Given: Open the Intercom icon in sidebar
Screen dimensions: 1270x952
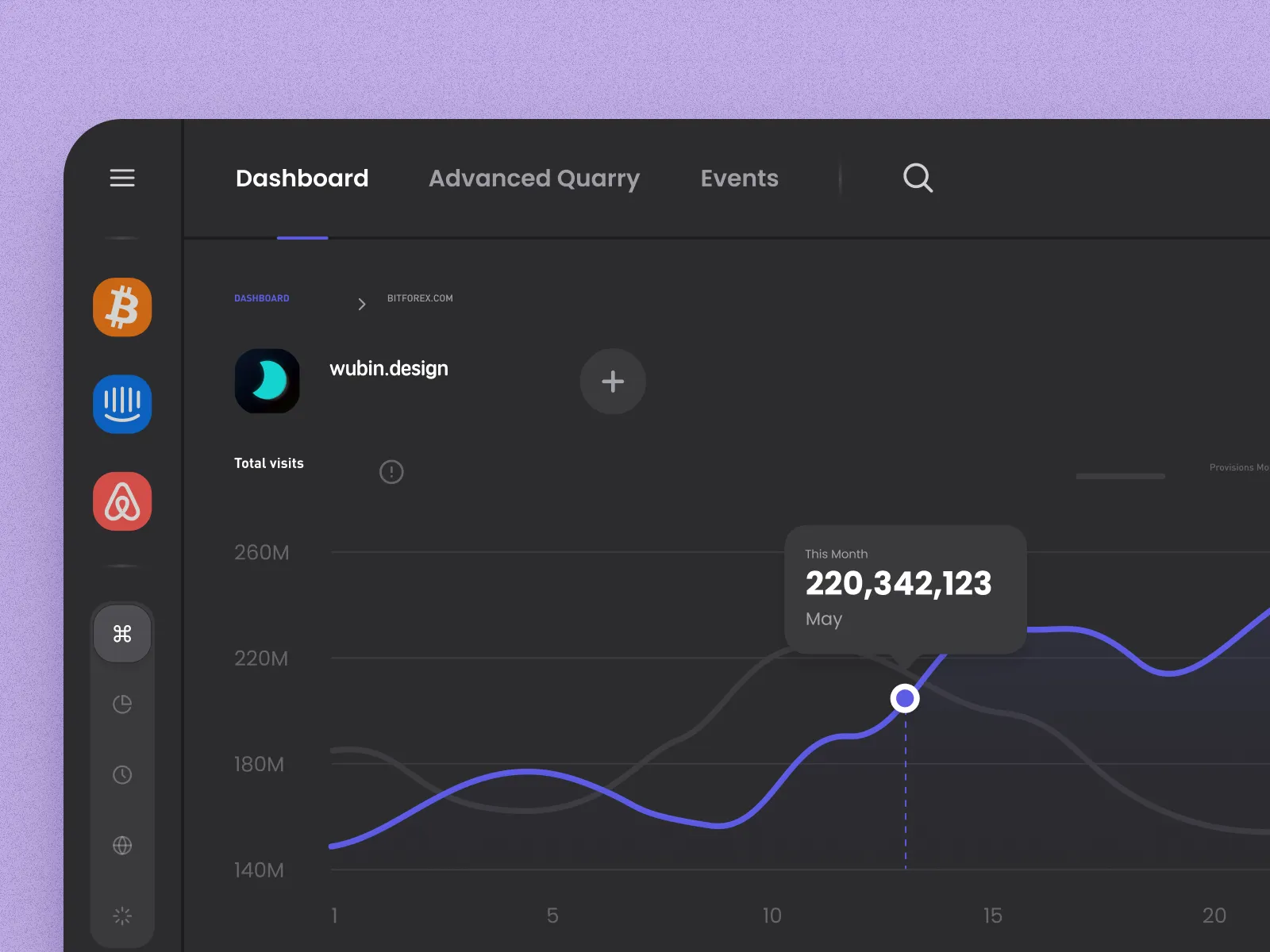Looking at the screenshot, I should click(x=122, y=405).
